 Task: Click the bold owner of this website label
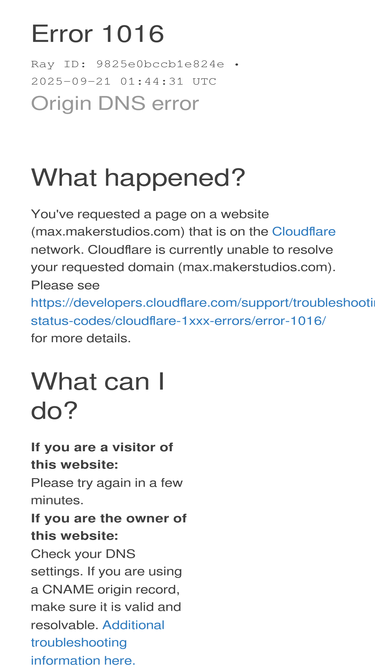[x=109, y=527]
